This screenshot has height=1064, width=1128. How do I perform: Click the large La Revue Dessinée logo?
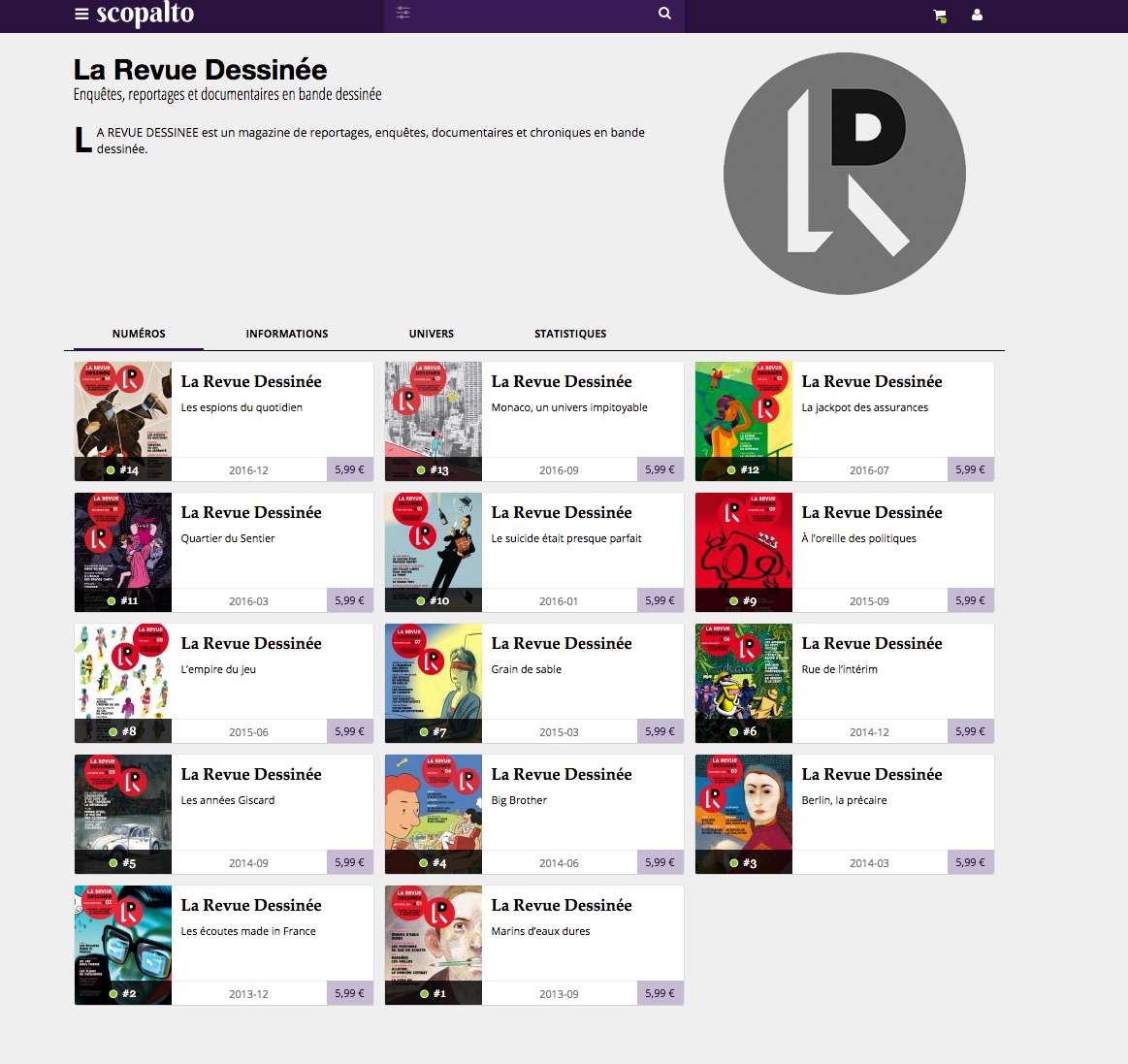845,174
